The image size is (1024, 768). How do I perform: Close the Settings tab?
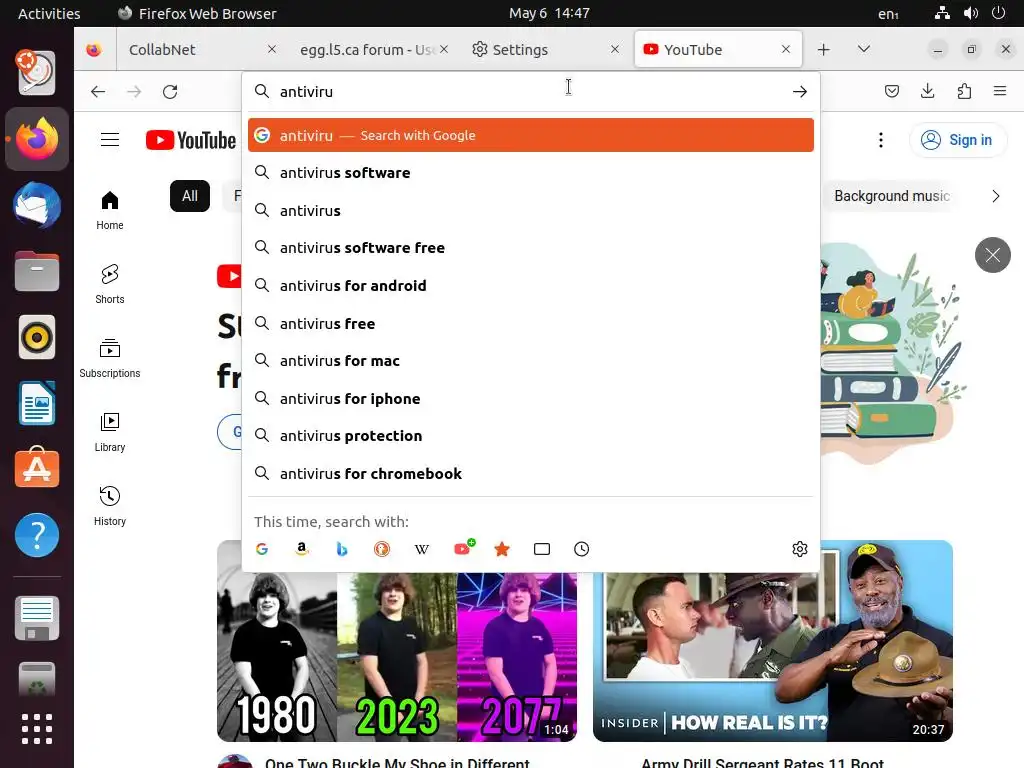(x=615, y=49)
